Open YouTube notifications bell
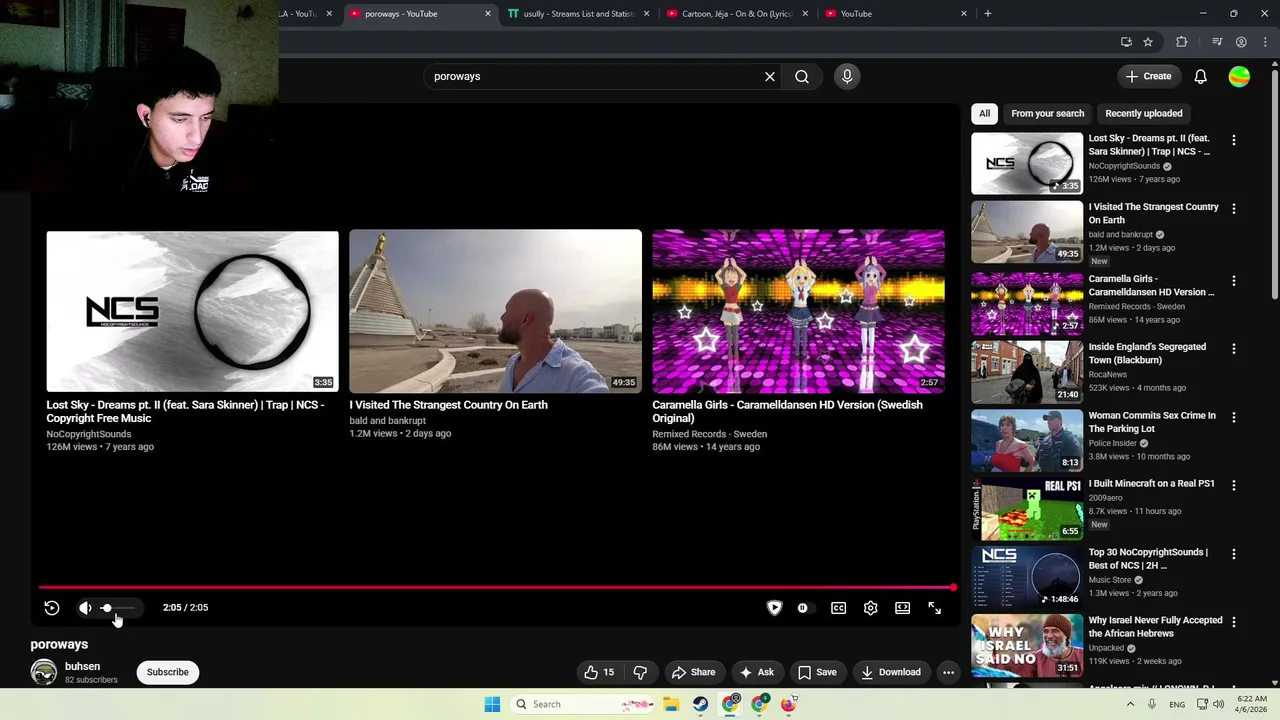 pos(1200,76)
